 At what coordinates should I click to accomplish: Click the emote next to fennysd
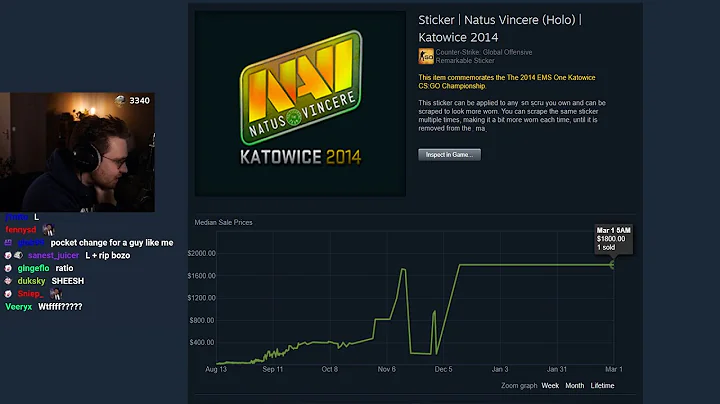pyautogui.click(x=48, y=230)
